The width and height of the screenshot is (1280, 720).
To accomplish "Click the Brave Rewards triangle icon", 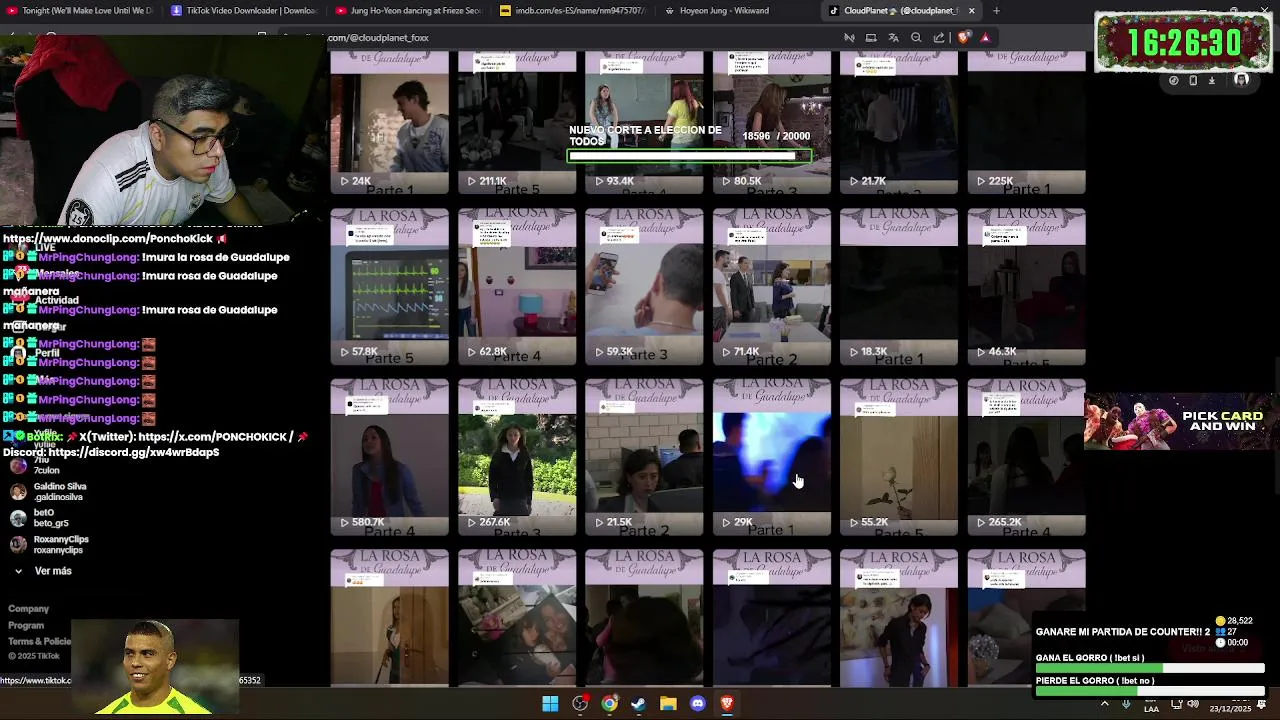I will (985, 38).
